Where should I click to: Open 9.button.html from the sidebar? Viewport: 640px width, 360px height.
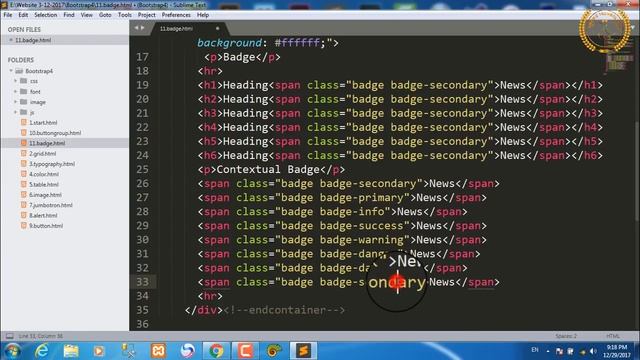46,226
